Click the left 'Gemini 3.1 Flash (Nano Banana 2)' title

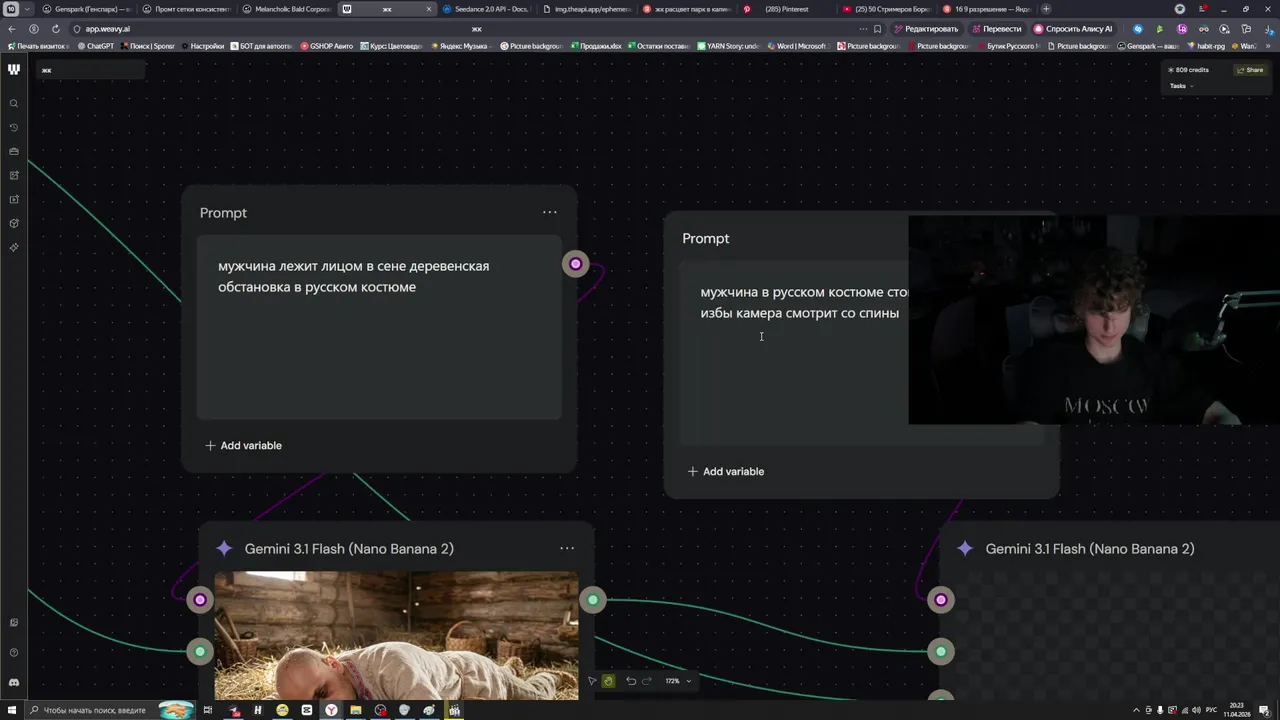tap(349, 549)
